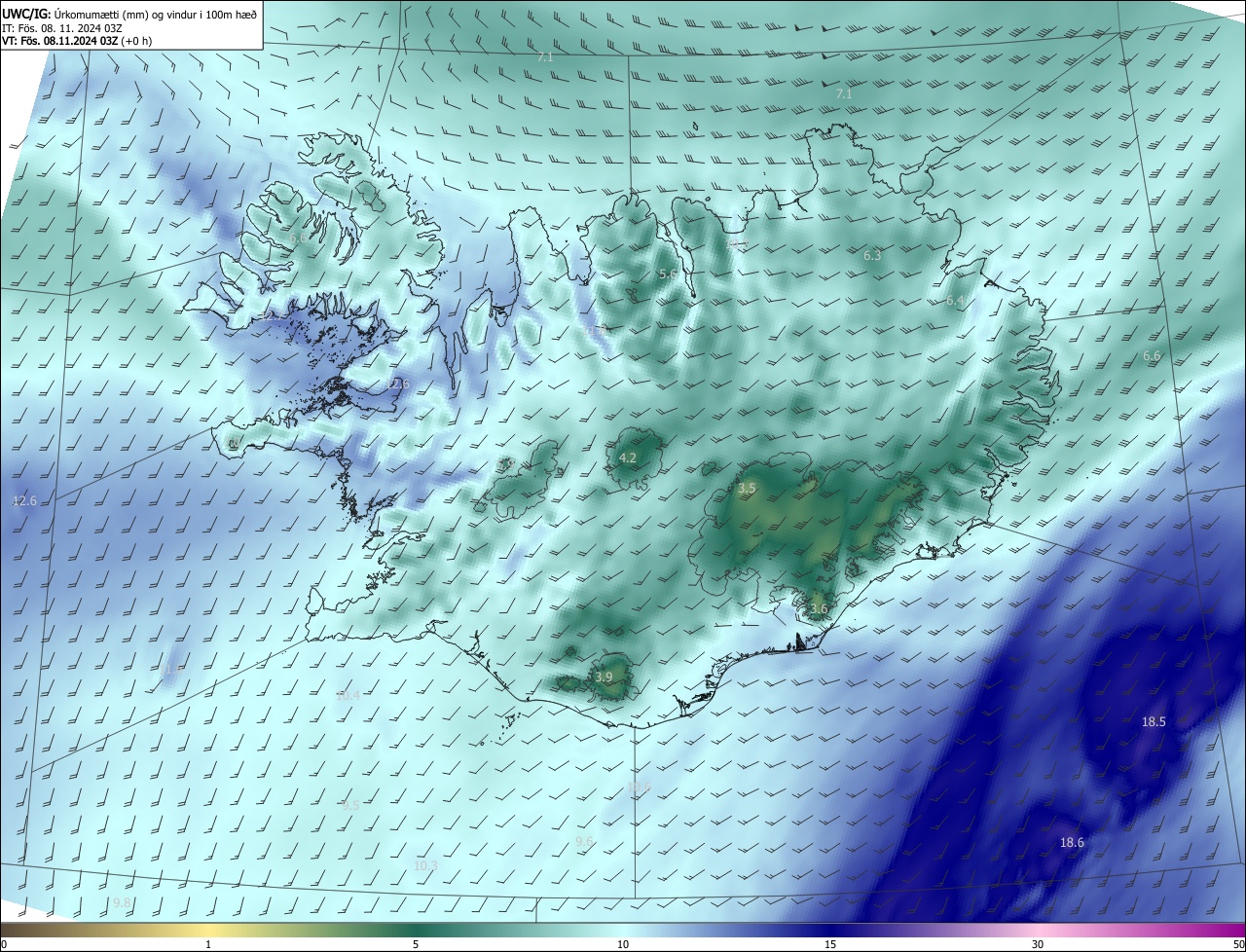
Task: Click the 10.4 value label
Action: 348,696
